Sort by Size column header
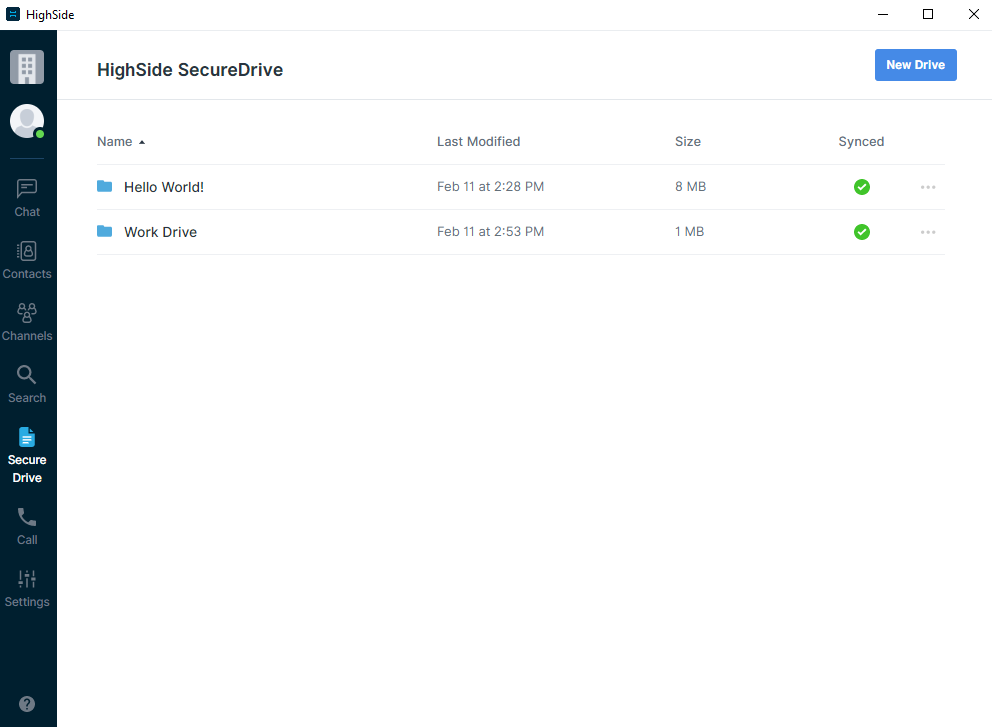The width and height of the screenshot is (992, 727). (x=688, y=142)
